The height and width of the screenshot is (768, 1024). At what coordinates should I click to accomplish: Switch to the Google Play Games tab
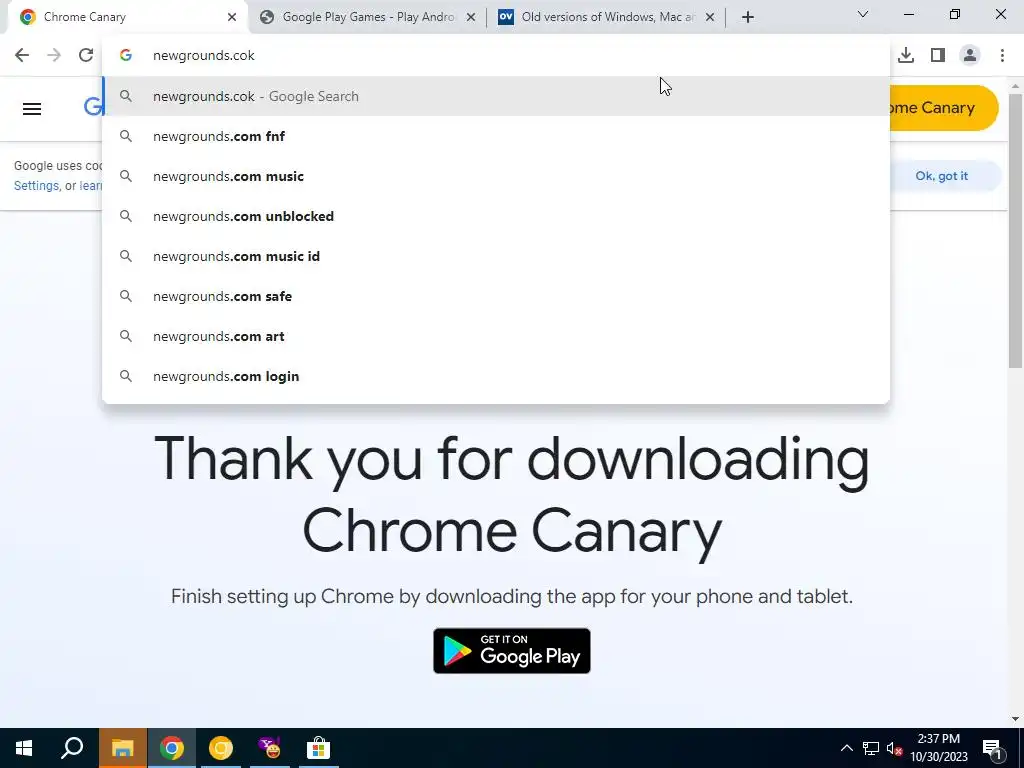point(368,17)
